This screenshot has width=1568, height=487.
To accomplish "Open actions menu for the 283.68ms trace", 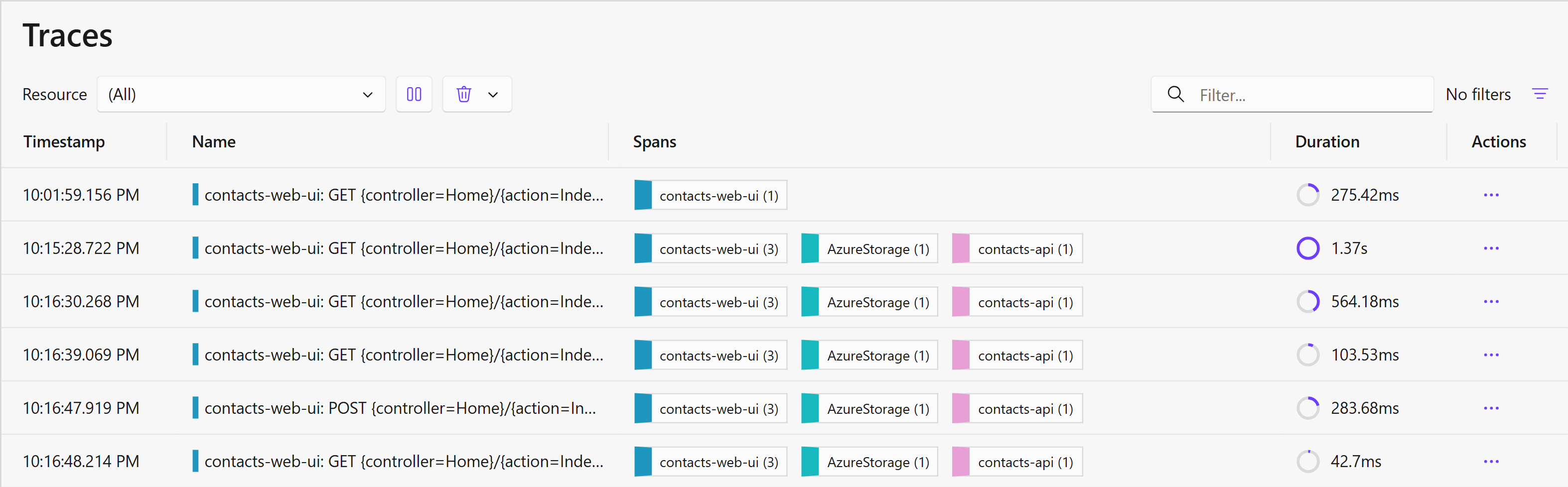I will [1491, 408].
